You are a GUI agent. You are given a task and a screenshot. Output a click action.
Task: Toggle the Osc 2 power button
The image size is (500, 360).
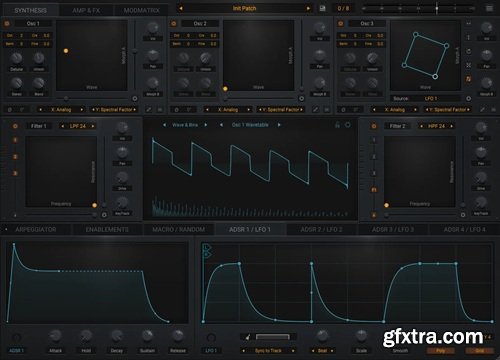174,24
